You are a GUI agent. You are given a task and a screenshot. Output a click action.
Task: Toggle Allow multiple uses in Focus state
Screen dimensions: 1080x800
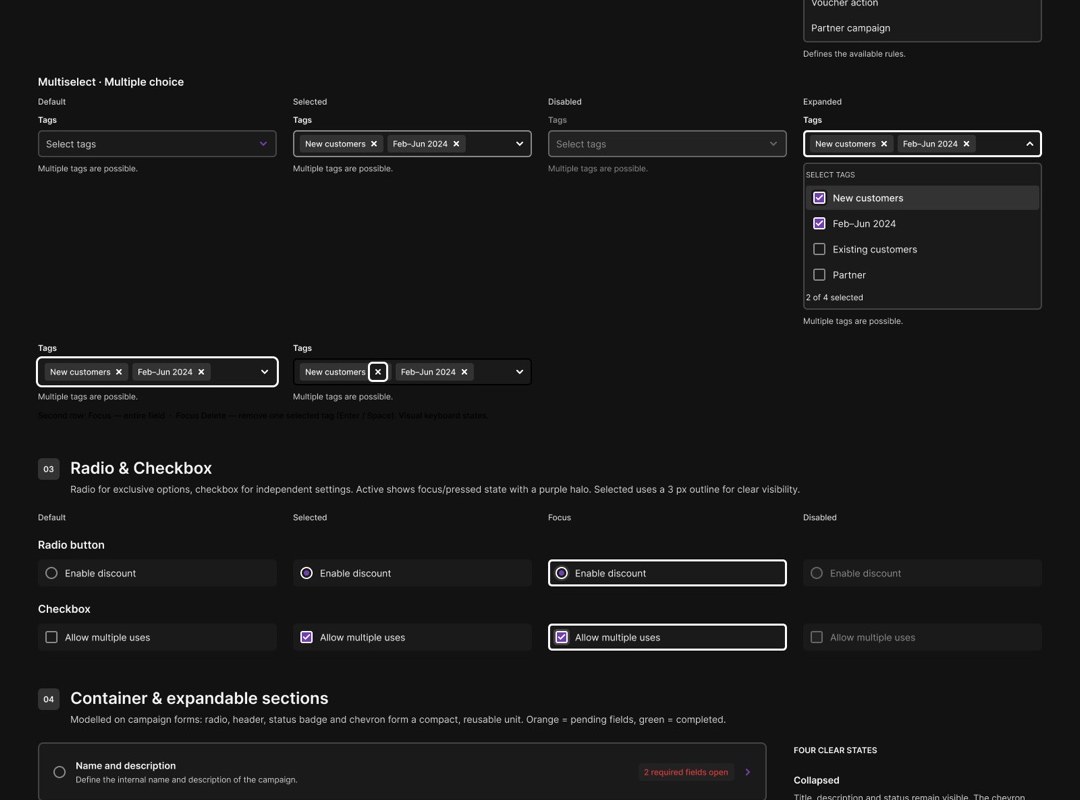point(561,637)
